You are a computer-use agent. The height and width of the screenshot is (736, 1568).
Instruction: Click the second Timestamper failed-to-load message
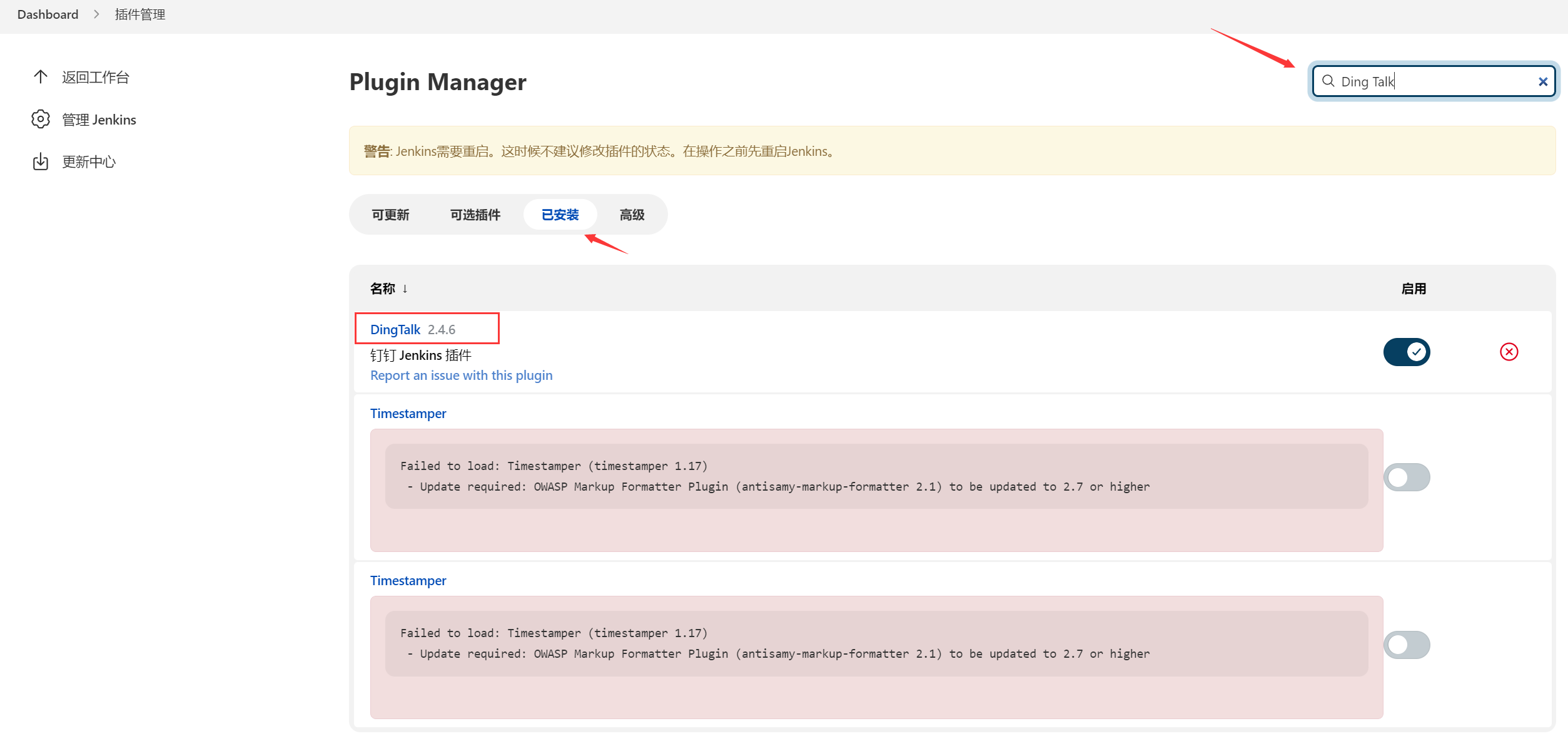point(876,643)
